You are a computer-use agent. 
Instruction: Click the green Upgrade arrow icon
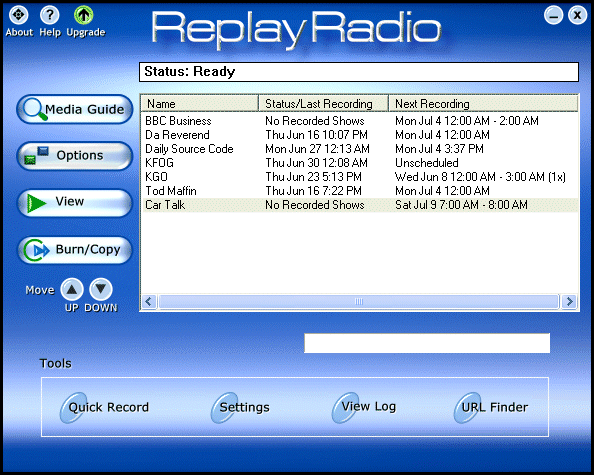84,15
